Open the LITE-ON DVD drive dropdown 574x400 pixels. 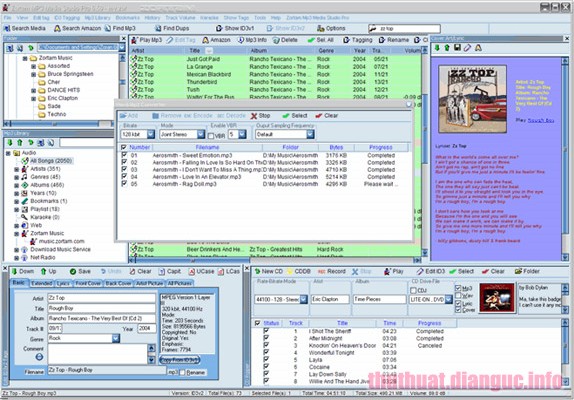pyautogui.click(x=448, y=299)
